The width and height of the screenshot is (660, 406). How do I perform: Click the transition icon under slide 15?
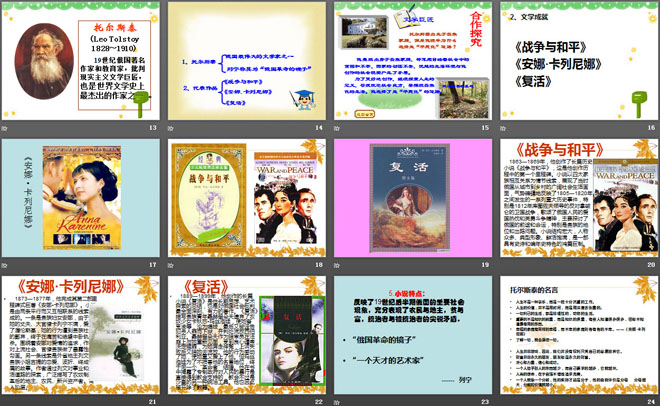337,128
